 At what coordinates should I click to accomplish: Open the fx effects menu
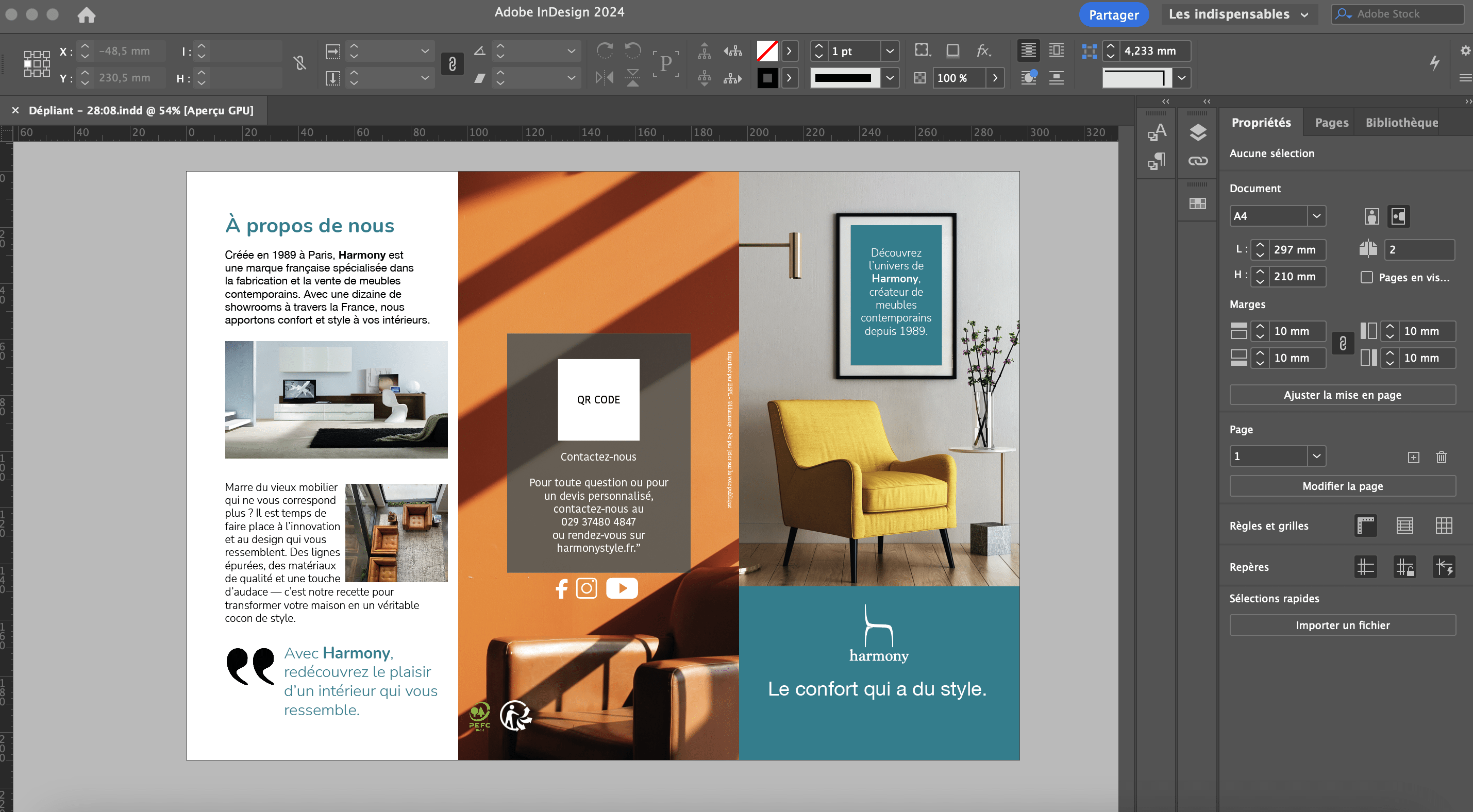(x=983, y=51)
